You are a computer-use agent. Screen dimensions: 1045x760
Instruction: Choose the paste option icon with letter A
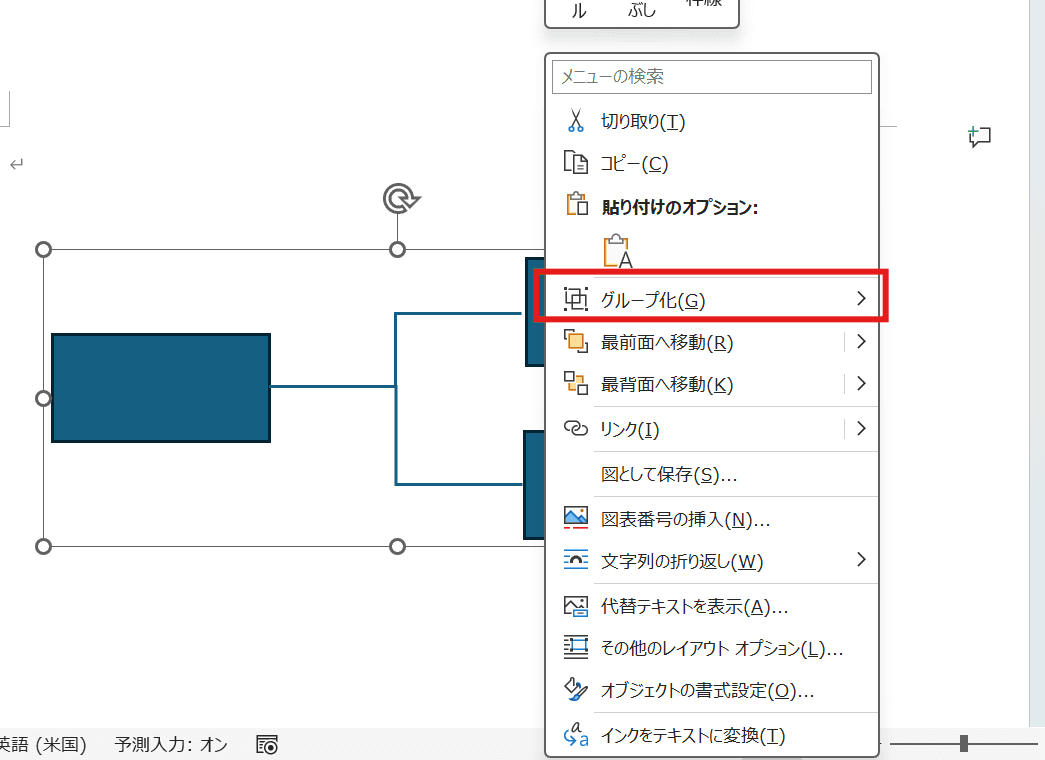point(618,251)
